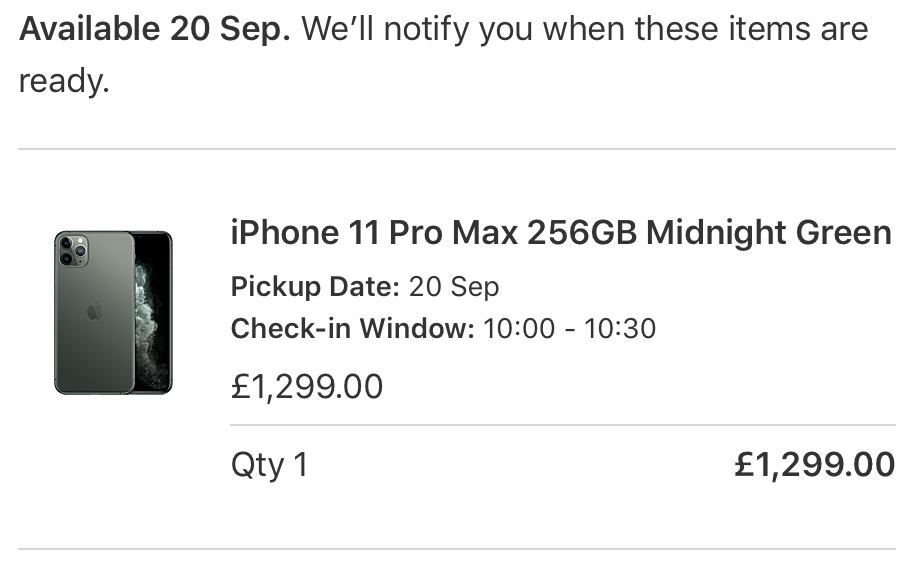Select the '20 Sep' pickup date value
The height and width of the screenshot is (564, 920).
[x=454, y=287]
